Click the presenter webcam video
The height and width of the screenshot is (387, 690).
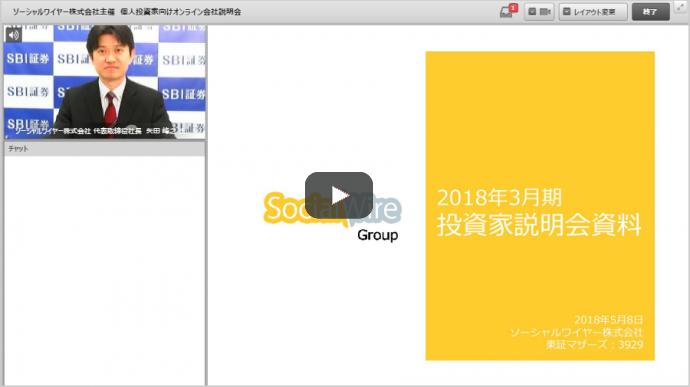pos(105,82)
